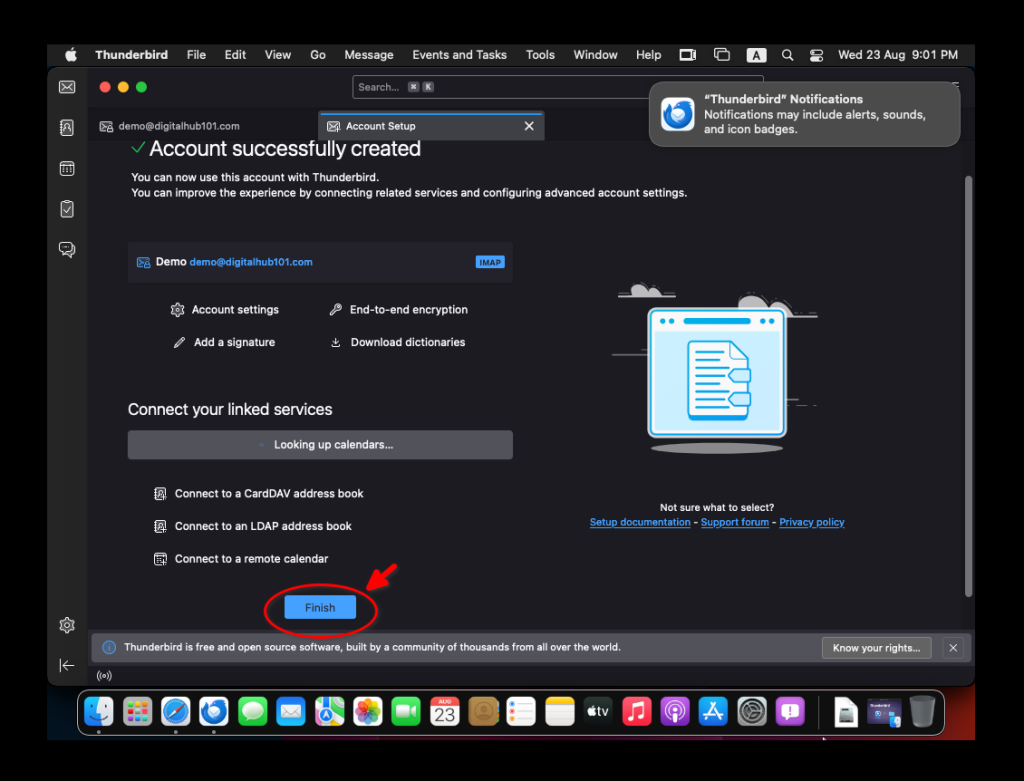Open the Tools menu
Image resolution: width=1024 pixels, height=781 pixels.
pyautogui.click(x=540, y=55)
